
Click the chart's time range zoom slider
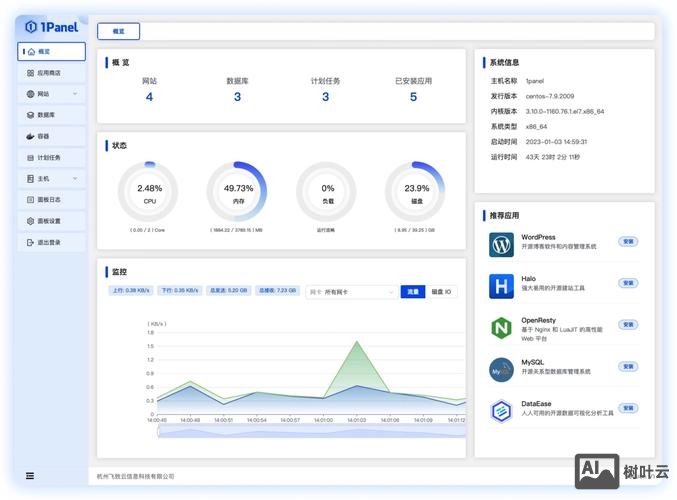[305, 434]
